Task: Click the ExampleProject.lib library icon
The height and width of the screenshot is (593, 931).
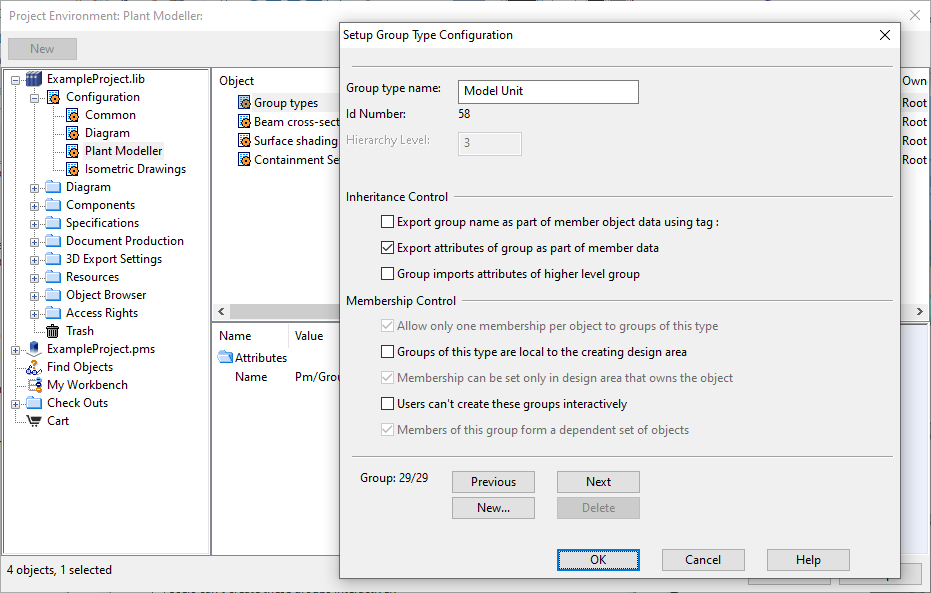Action: point(35,79)
